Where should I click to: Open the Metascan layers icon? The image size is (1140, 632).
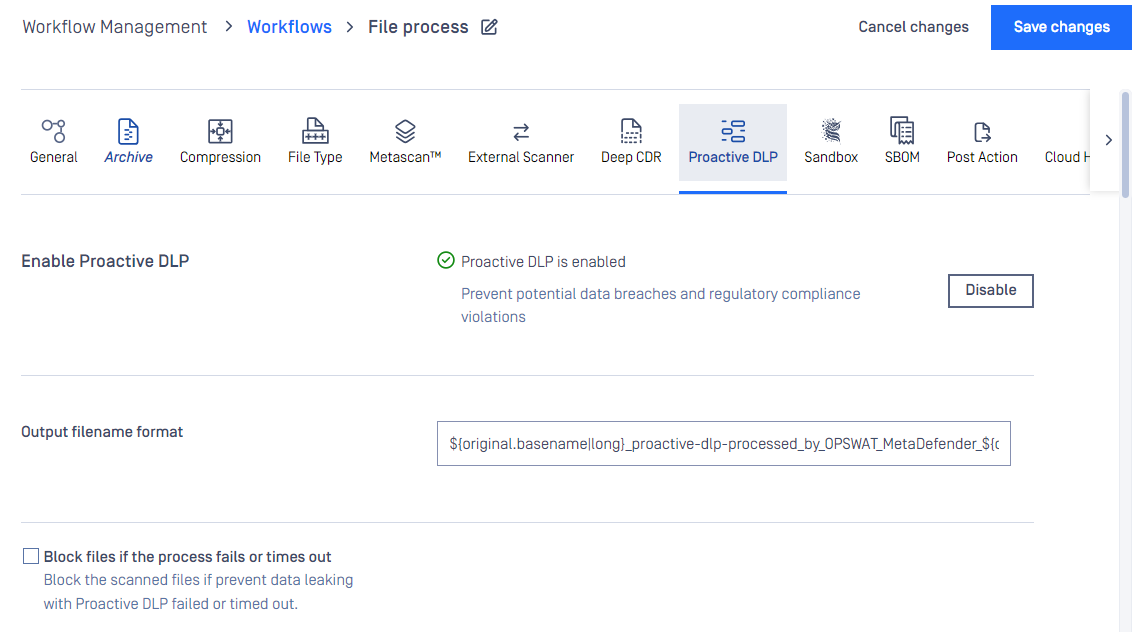405,131
